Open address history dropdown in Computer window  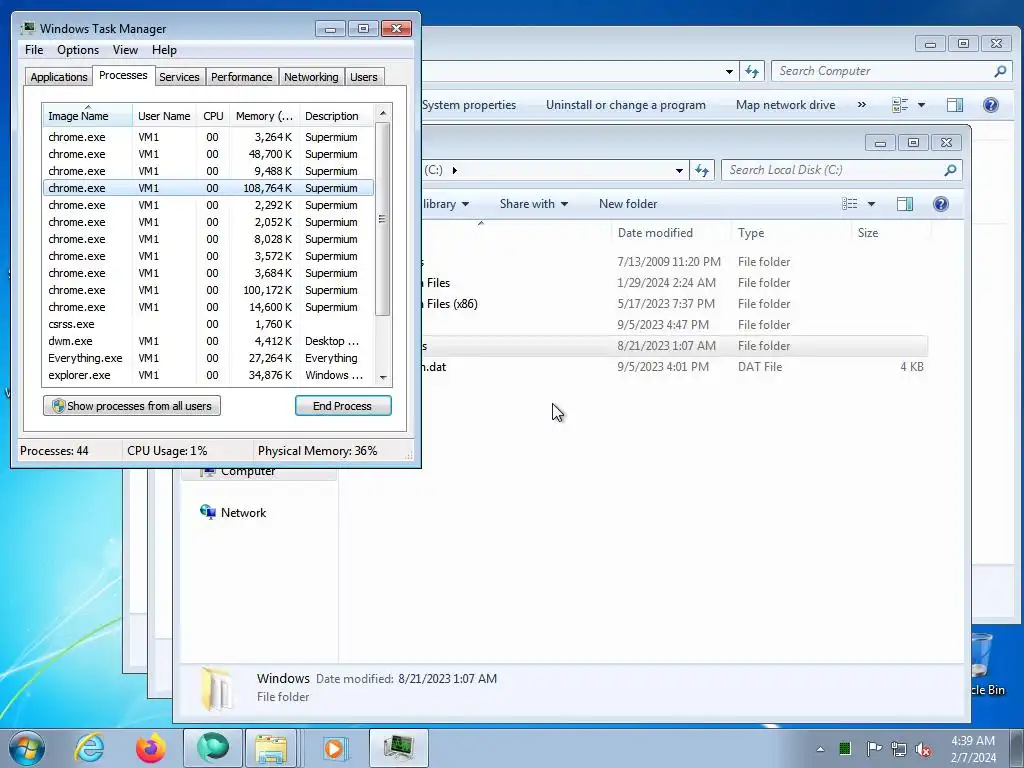(729, 71)
